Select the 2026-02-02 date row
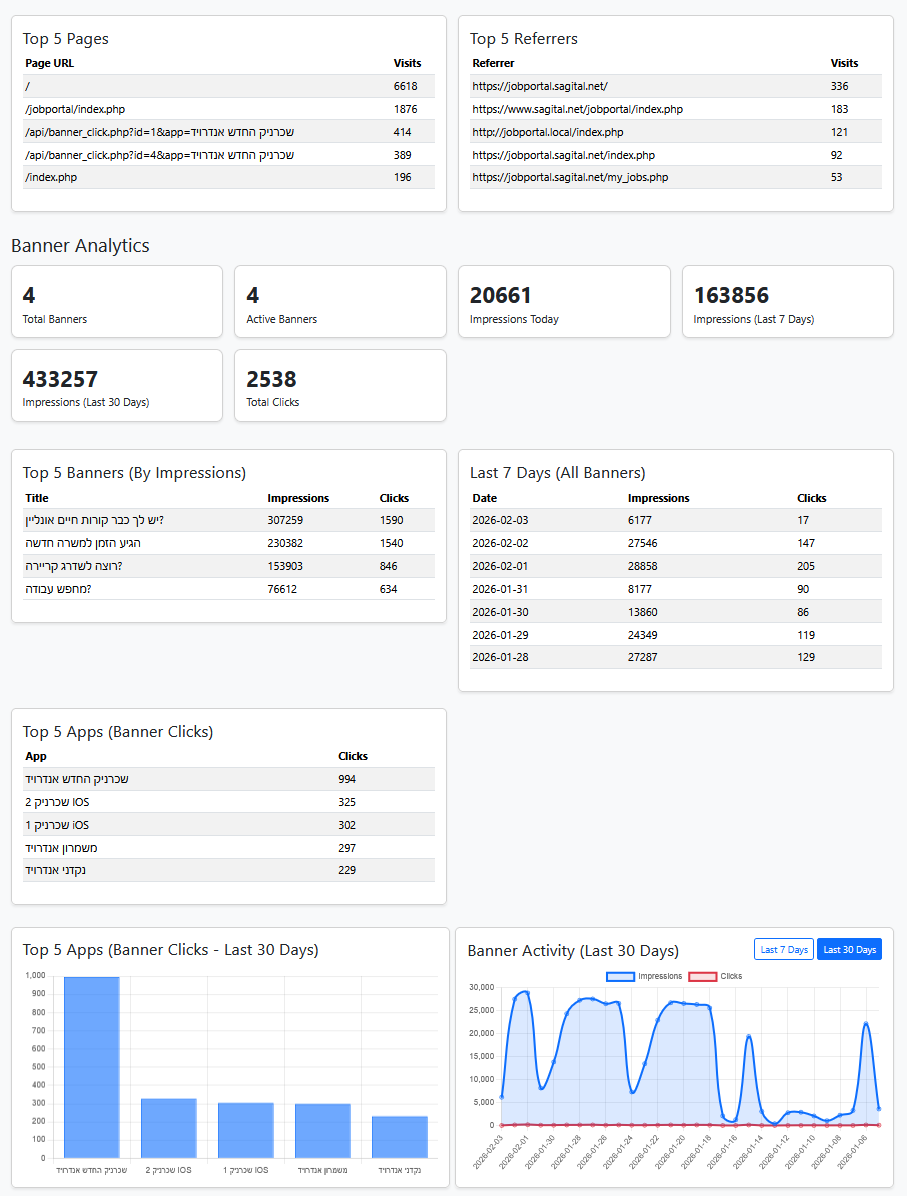907x1196 pixels. tap(676, 543)
